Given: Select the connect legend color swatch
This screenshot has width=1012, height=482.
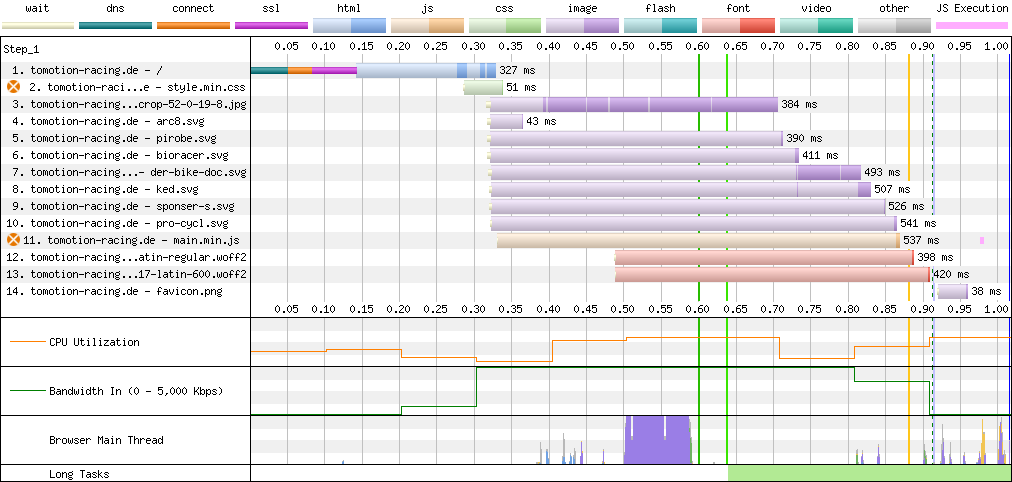Looking at the screenshot, I should point(194,26).
